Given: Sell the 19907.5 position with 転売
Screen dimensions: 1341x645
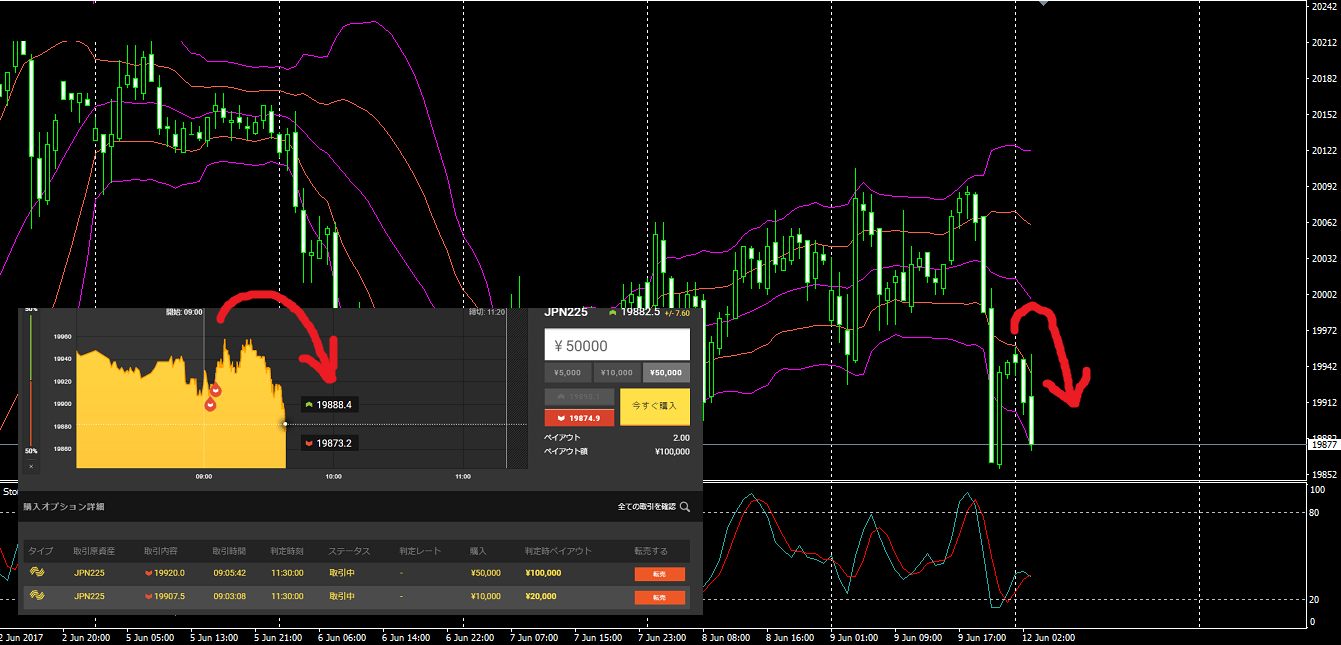Looking at the screenshot, I should pos(659,597).
